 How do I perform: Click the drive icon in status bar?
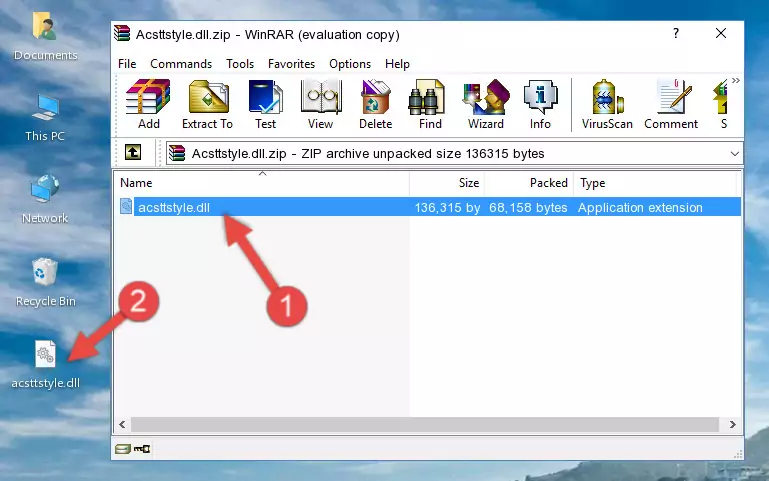pyautogui.click(x=123, y=449)
